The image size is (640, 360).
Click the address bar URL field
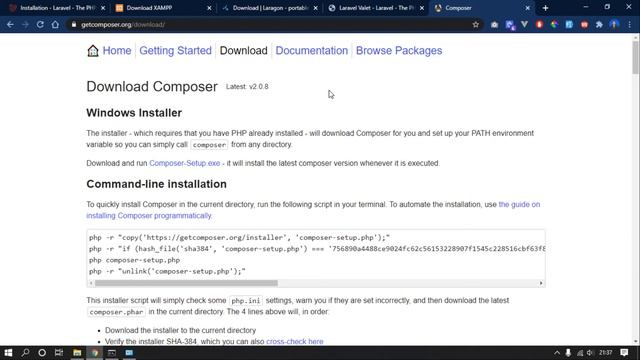(269, 24)
